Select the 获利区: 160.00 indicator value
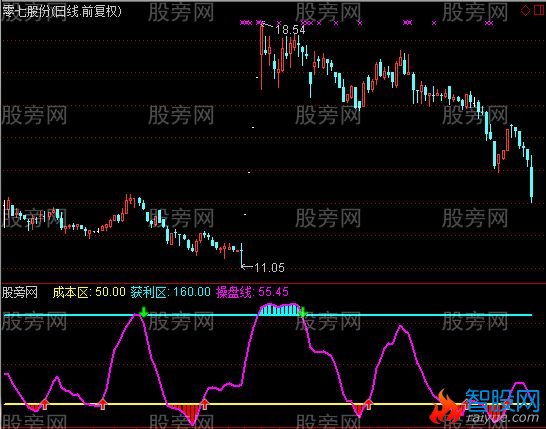Image resolution: width=546 pixels, height=429 pixels. (x=171, y=292)
